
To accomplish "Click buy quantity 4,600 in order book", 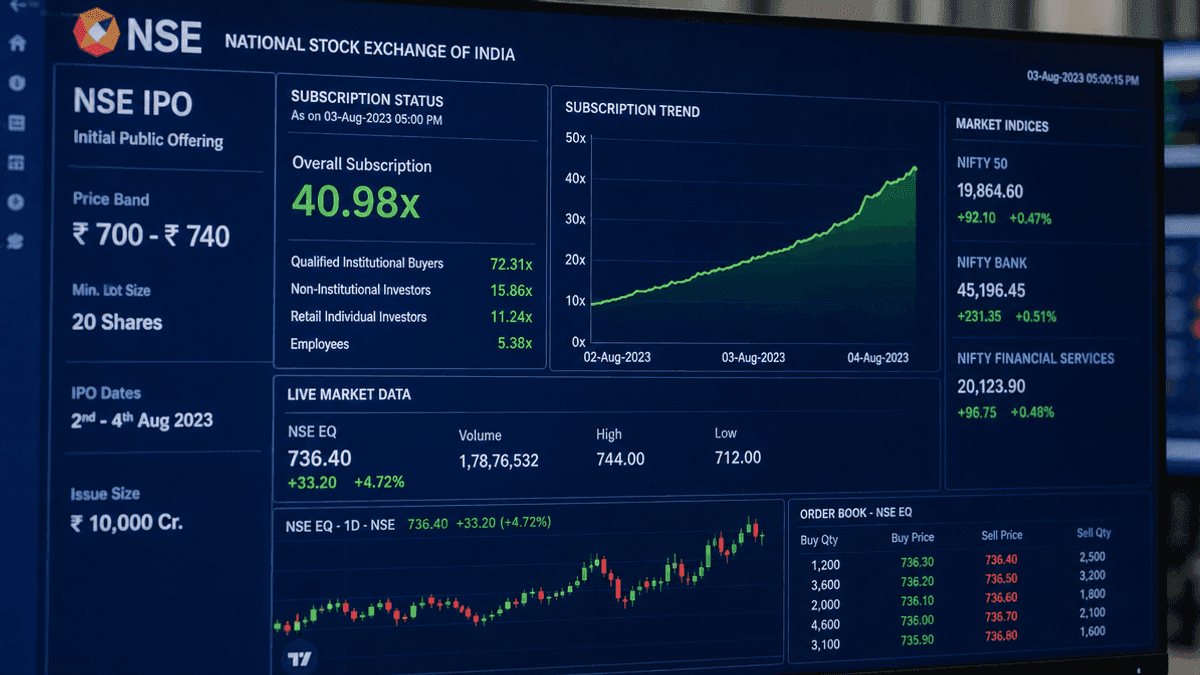I will point(825,625).
